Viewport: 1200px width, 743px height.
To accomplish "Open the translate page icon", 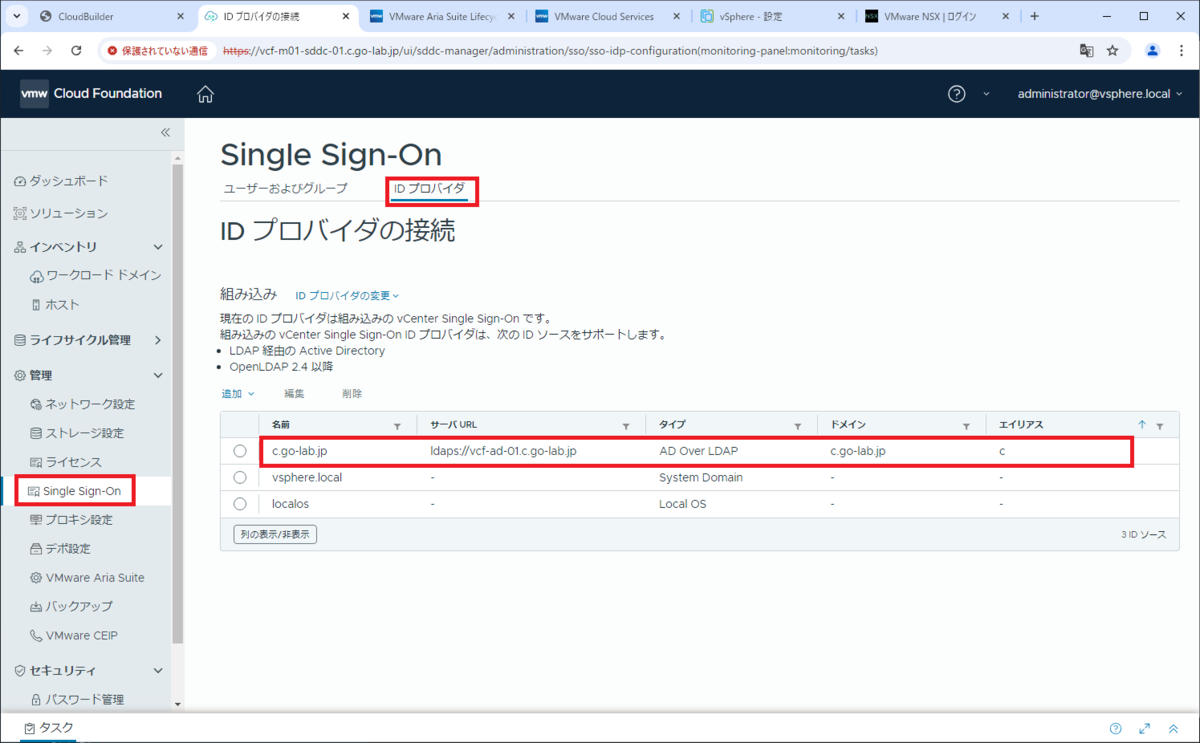I will 1086,50.
